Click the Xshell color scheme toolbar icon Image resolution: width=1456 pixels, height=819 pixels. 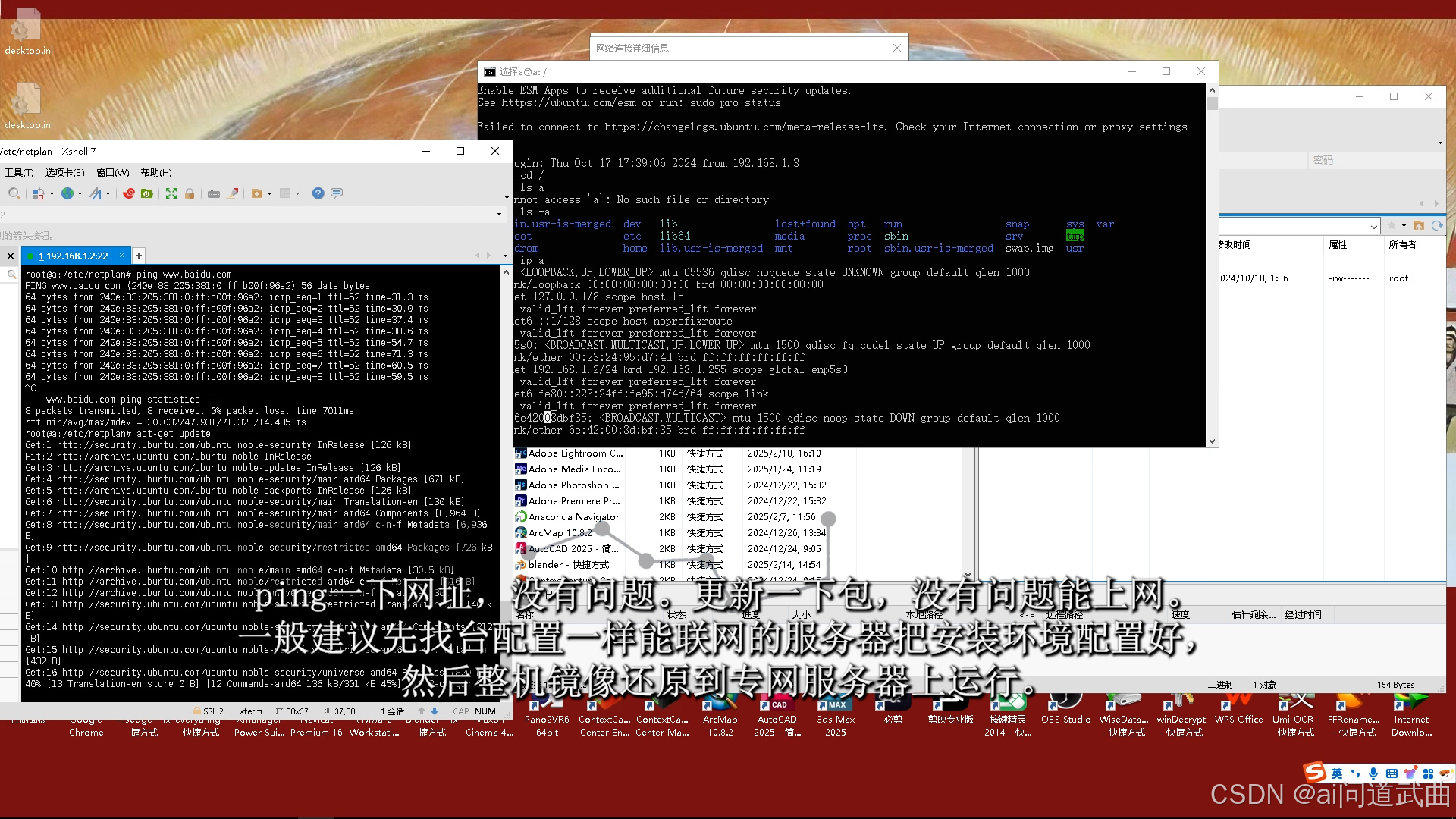(39, 193)
